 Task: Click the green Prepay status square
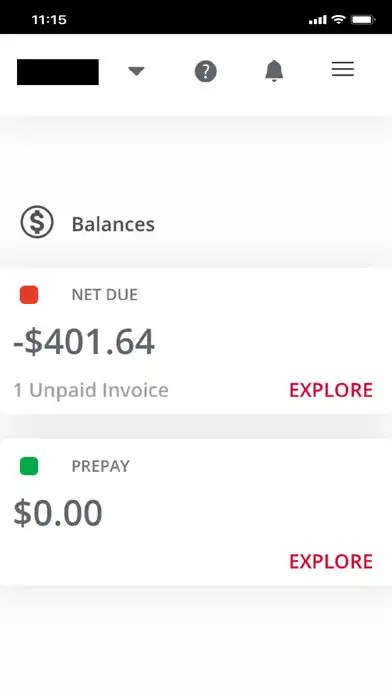[29, 466]
